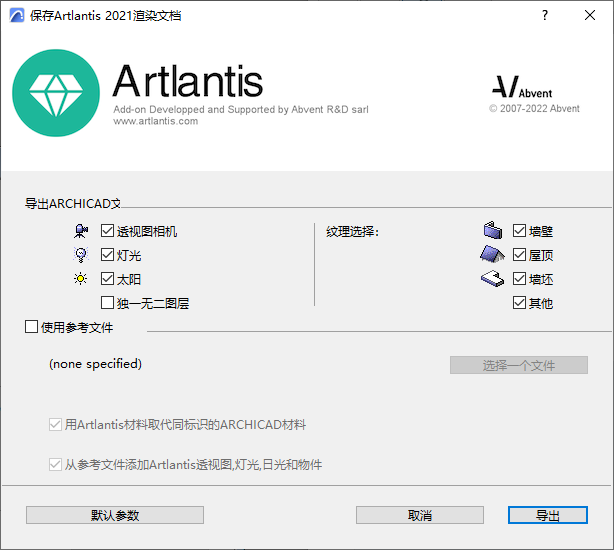Click the roof icon beside 屋顶
Viewport: 614px width, 550px height.
[x=492, y=254]
